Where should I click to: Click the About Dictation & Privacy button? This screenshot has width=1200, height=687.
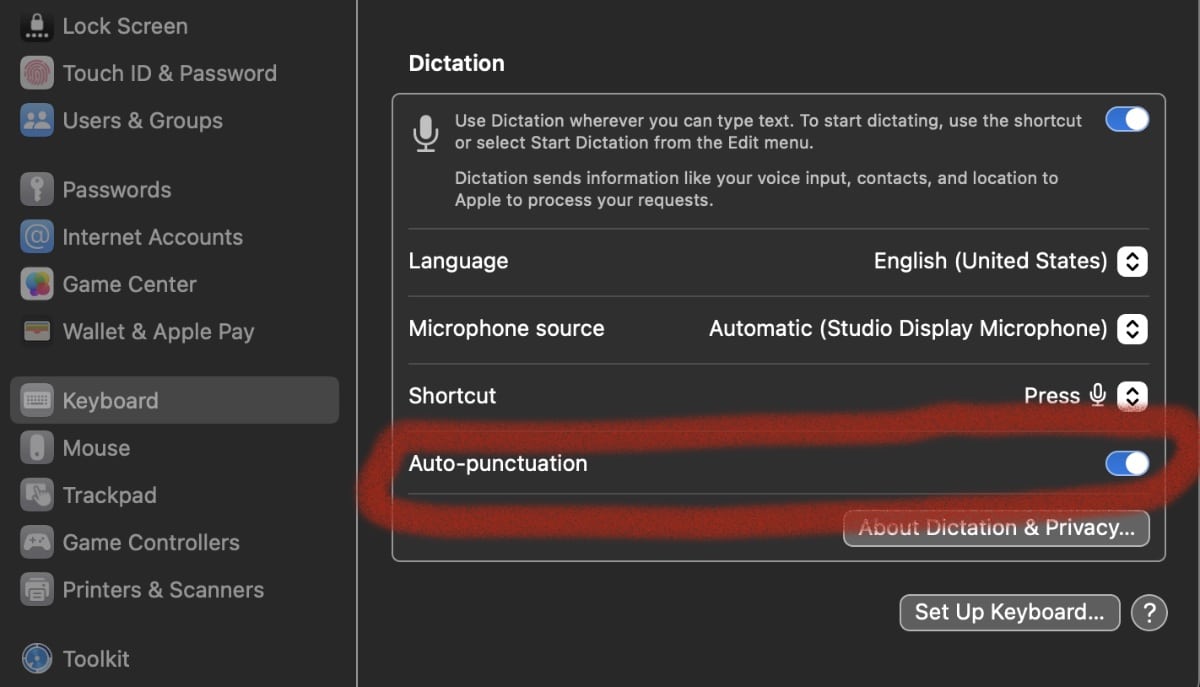(996, 528)
